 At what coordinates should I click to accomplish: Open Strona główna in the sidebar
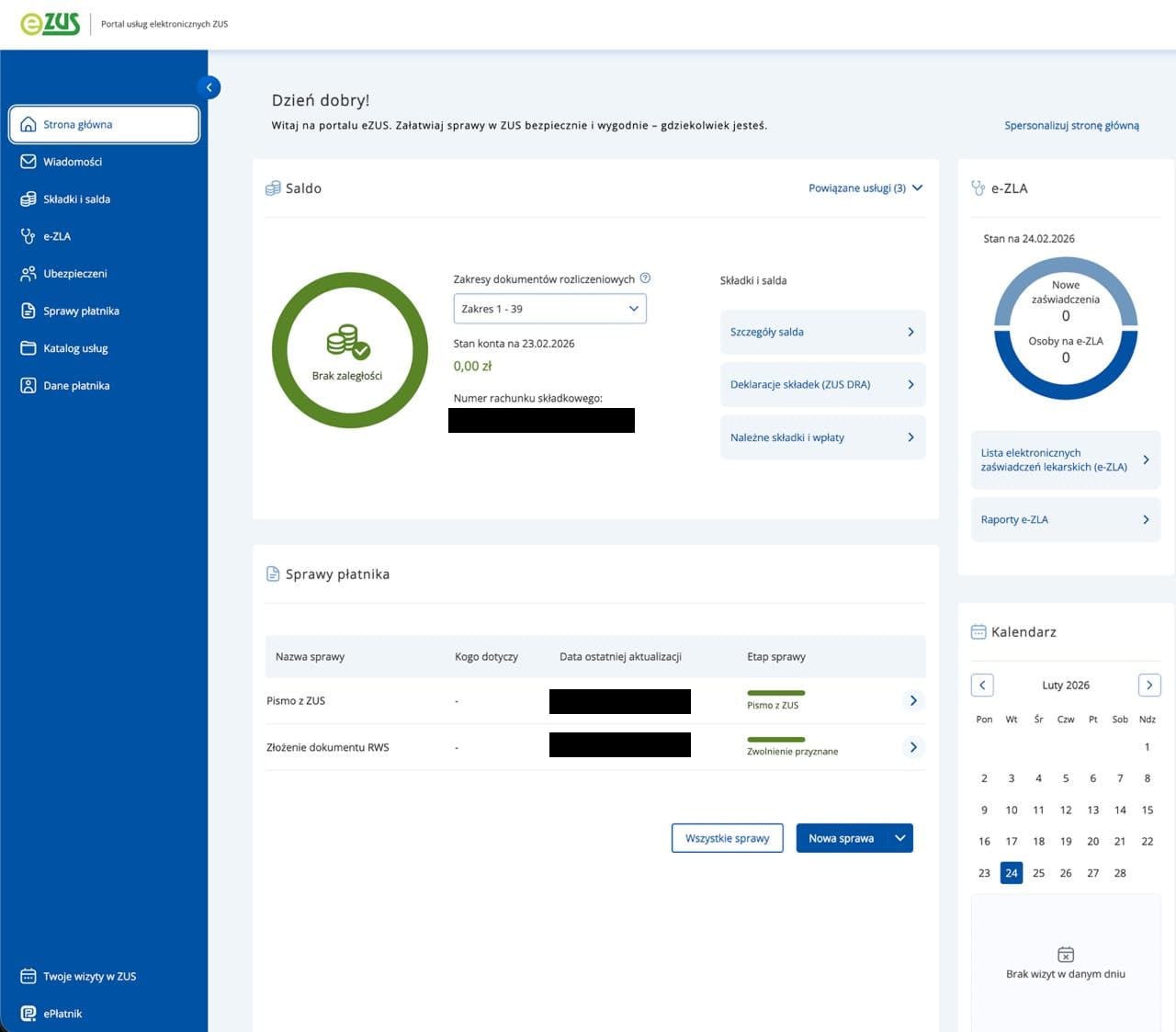point(104,124)
